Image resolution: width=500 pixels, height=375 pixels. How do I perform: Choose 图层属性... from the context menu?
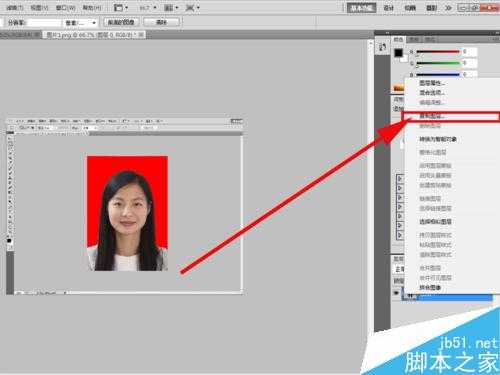[x=432, y=83]
